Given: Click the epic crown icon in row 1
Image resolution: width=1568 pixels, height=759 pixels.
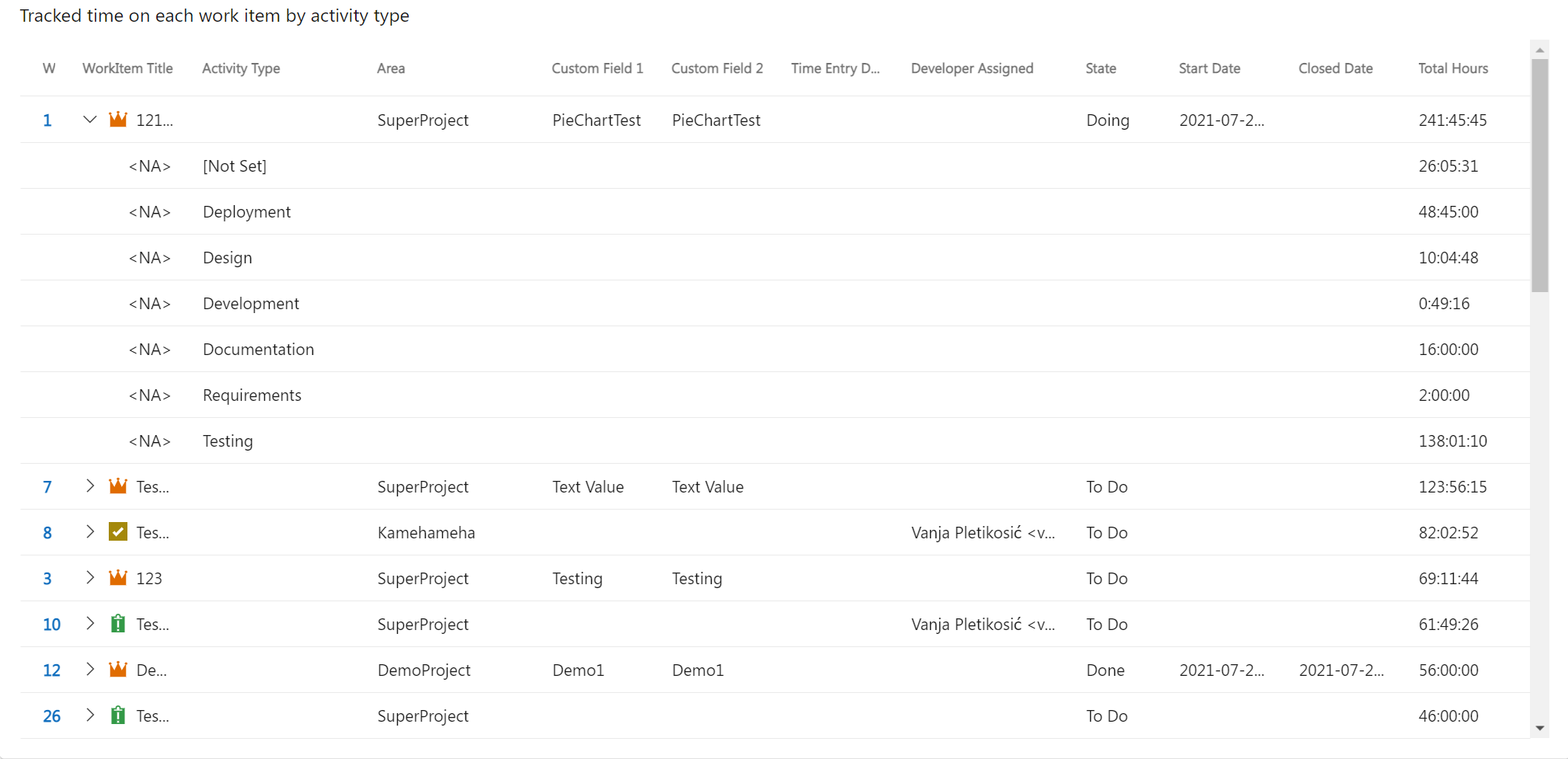Looking at the screenshot, I should click(118, 119).
